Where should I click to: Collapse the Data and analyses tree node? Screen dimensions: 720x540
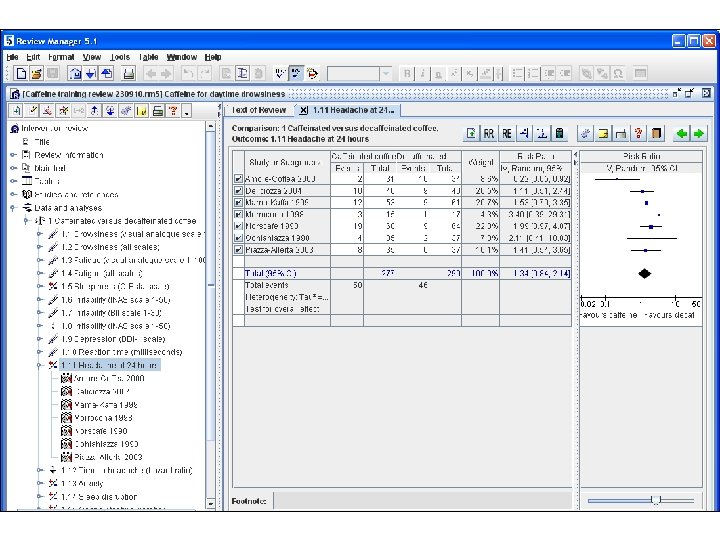coord(13,208)
